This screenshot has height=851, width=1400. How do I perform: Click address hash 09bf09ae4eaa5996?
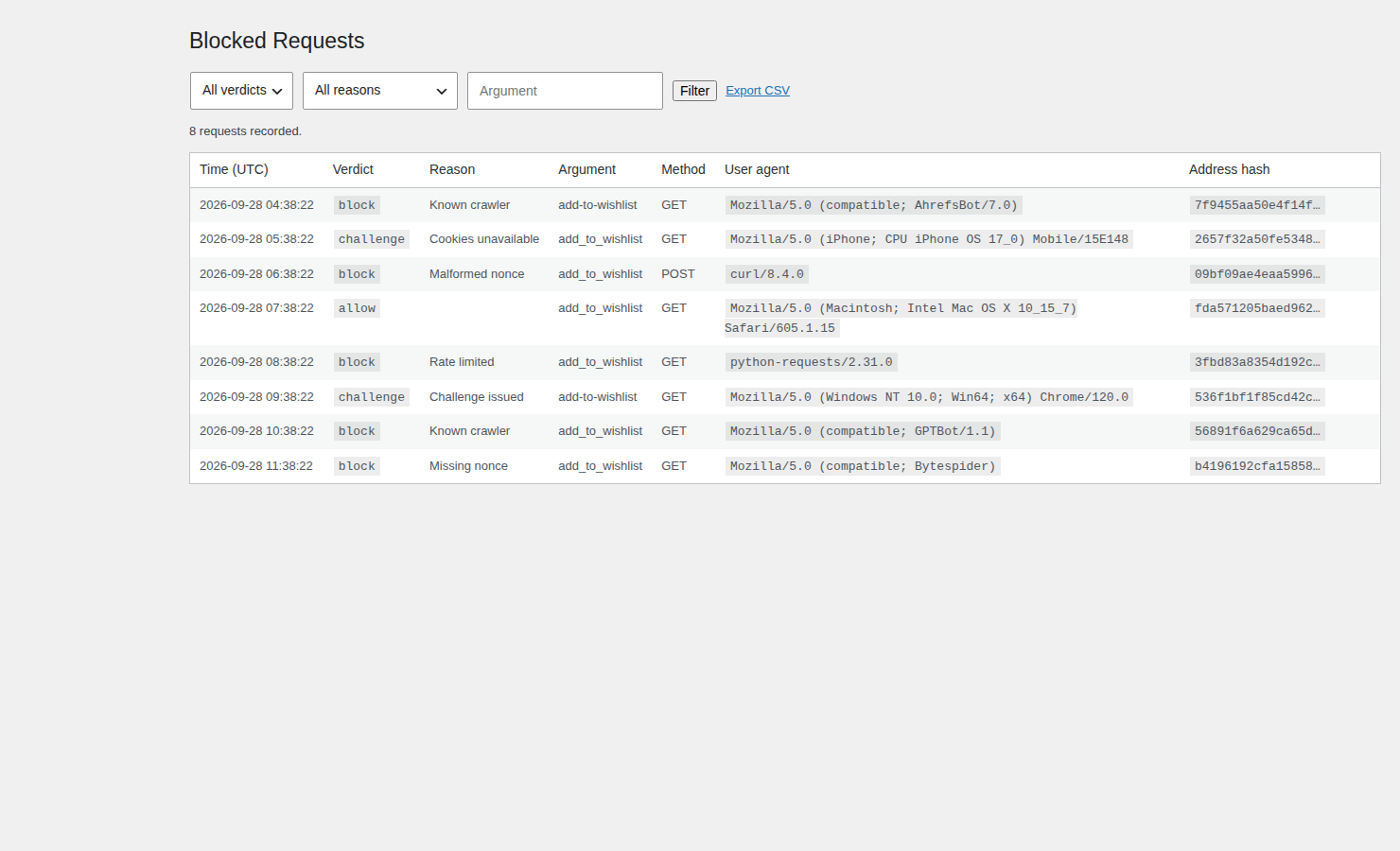[1257, 274]
